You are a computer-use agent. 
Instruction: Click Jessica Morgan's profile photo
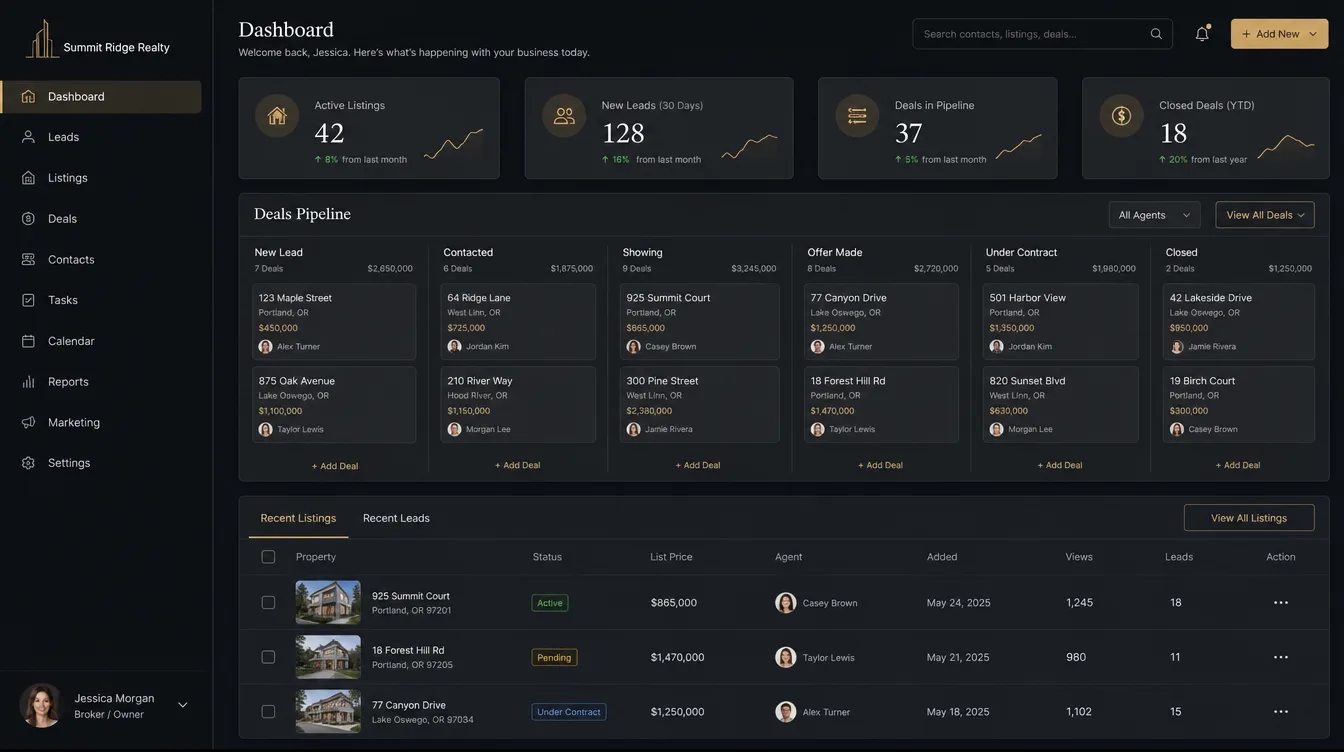click(x=41, y=705)
